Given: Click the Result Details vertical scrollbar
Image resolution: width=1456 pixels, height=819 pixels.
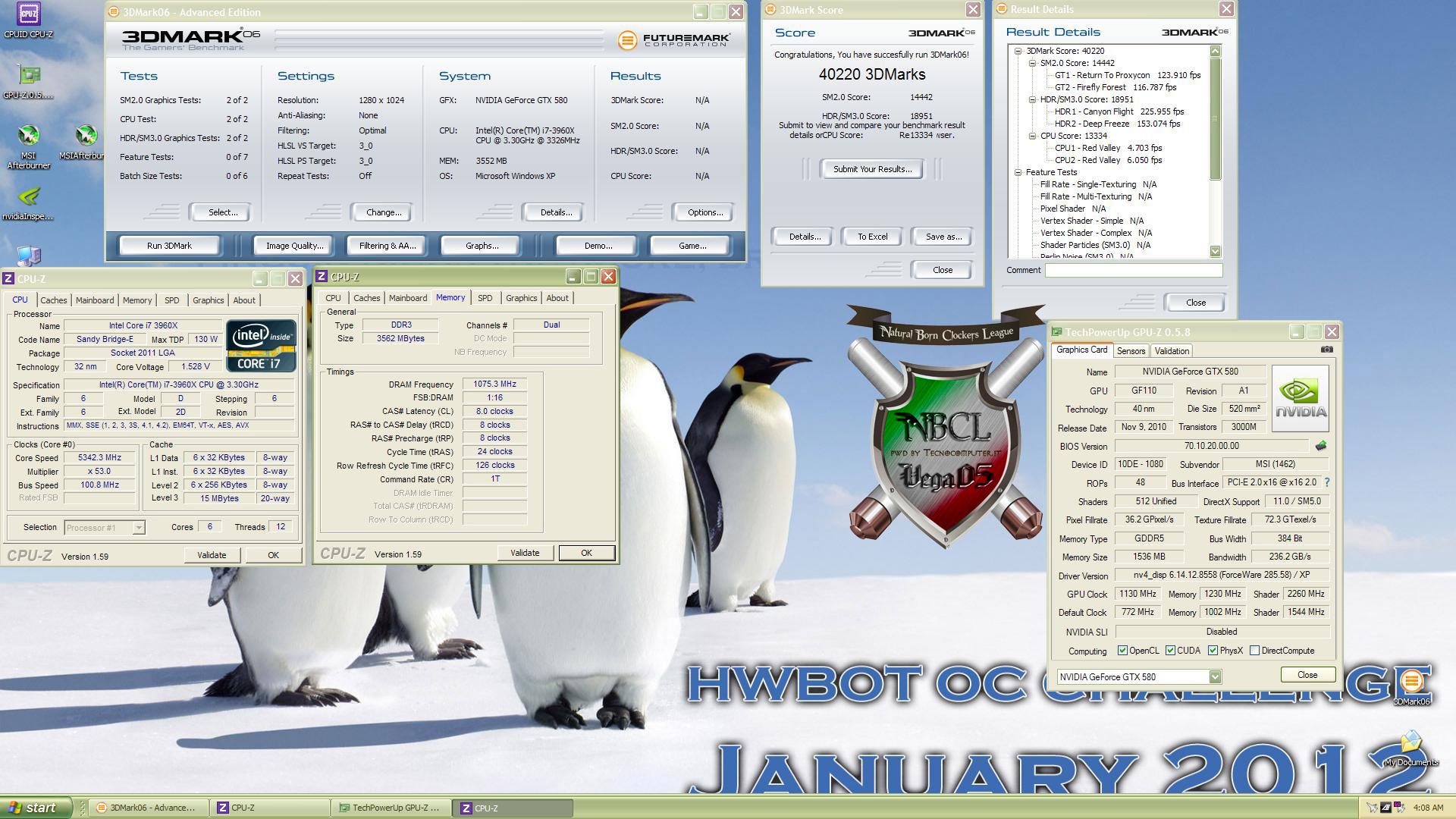Looking at the screenshot, I should tap(1215, 151).
